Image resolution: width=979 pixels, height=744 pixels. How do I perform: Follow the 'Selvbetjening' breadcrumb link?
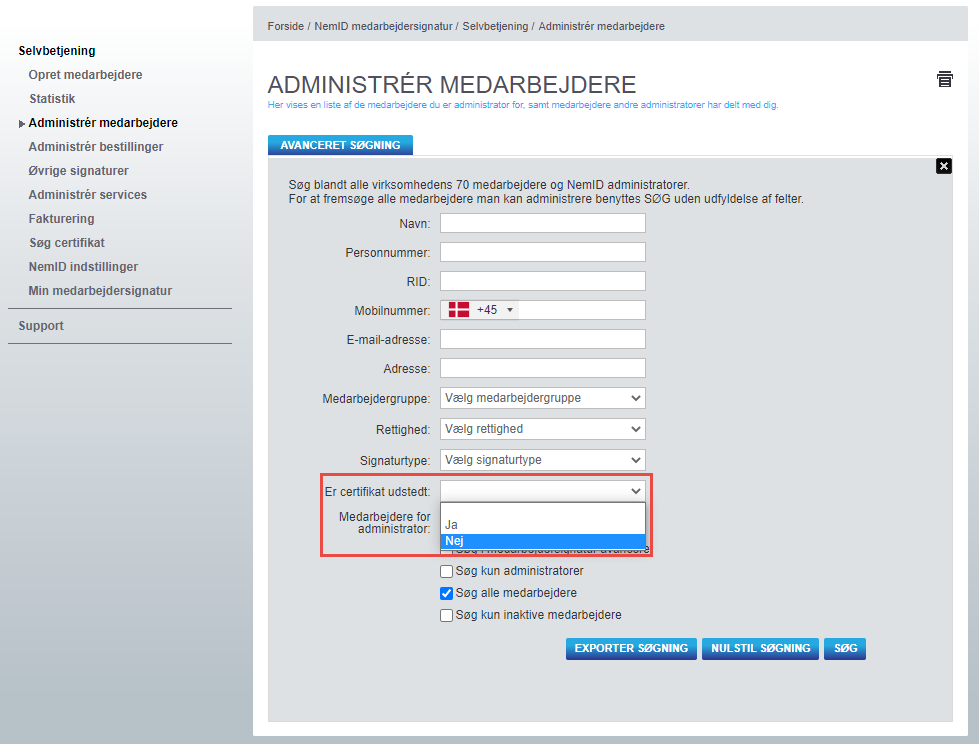click(495, 26)
